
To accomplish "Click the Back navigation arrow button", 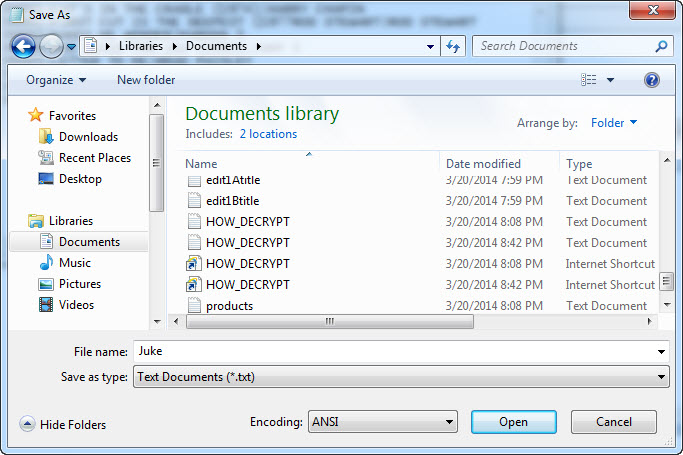I will (x=24, y=46).
